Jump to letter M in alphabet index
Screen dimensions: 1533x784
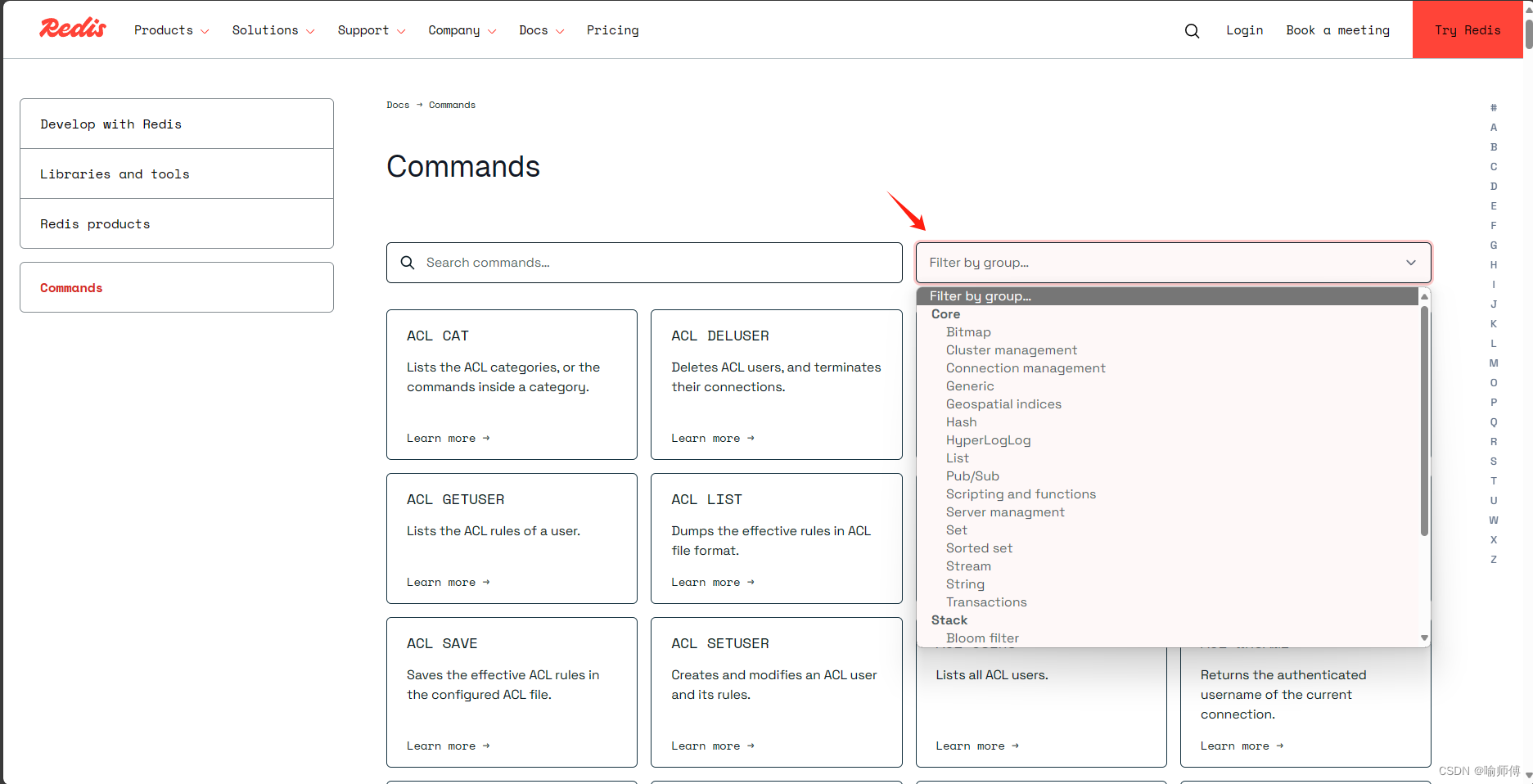pyautogui.click(x=1494, y=363)
